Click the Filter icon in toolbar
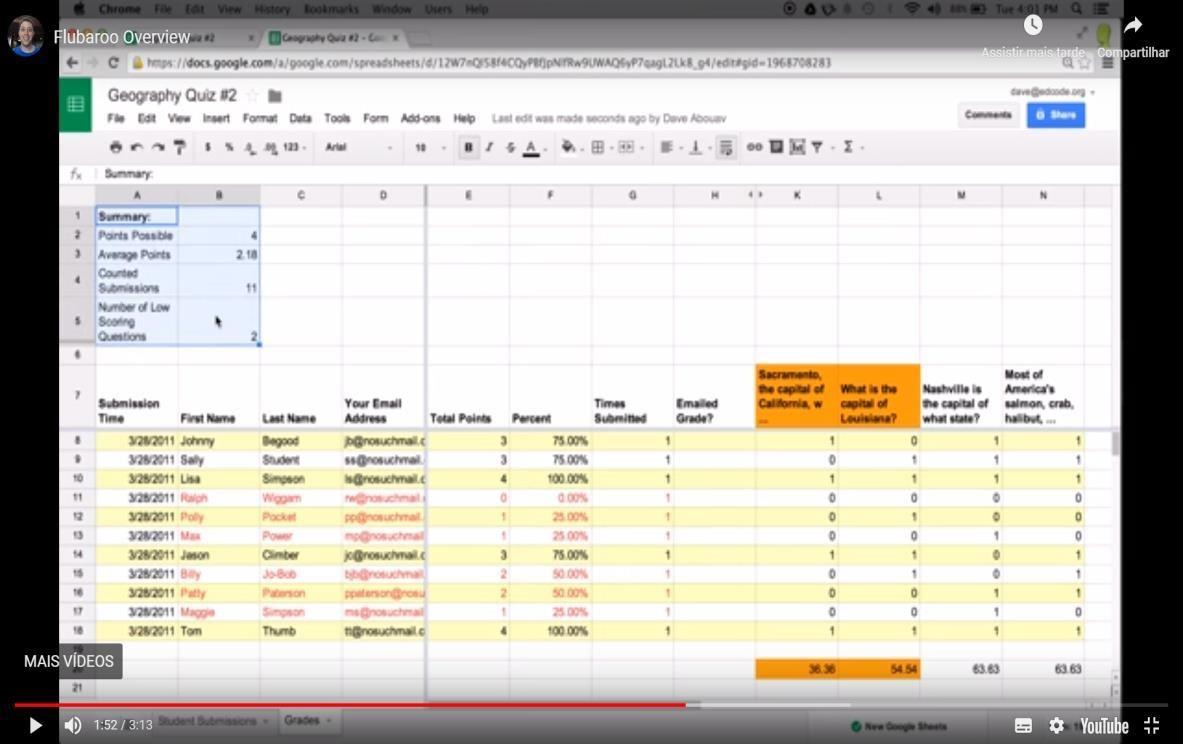This screenshot has height=744, width=1183. coord(817,147)
